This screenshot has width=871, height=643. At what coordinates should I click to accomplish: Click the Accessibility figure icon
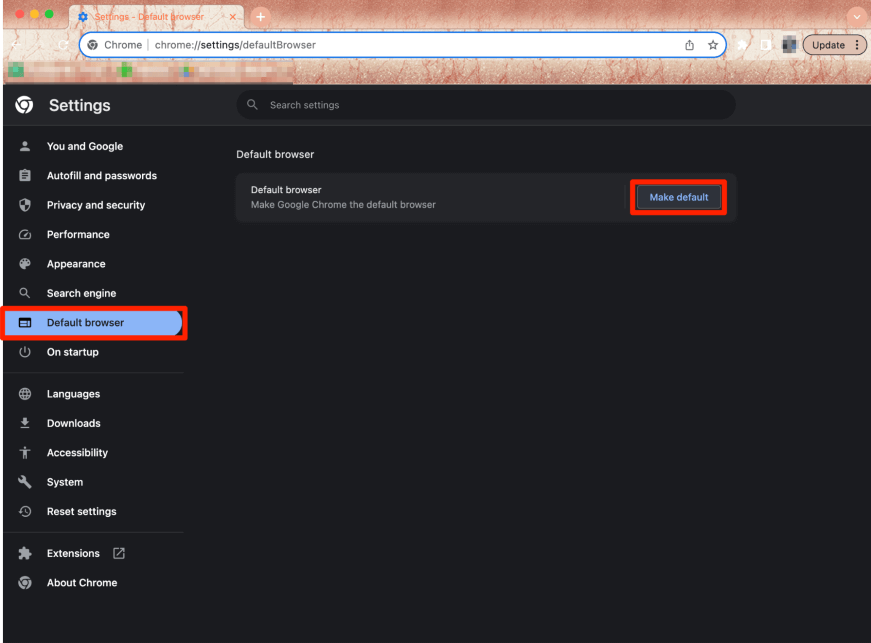pyautogui.click(x=24, y=453)
